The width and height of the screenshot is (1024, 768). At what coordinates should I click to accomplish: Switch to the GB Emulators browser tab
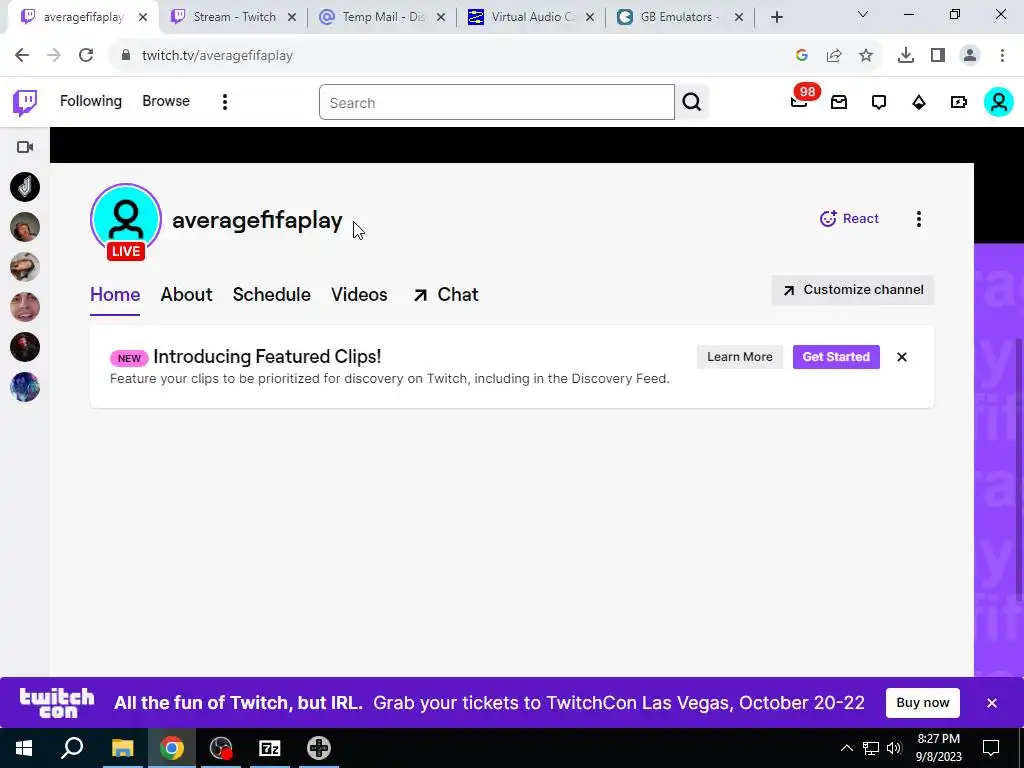pos(679,17)
